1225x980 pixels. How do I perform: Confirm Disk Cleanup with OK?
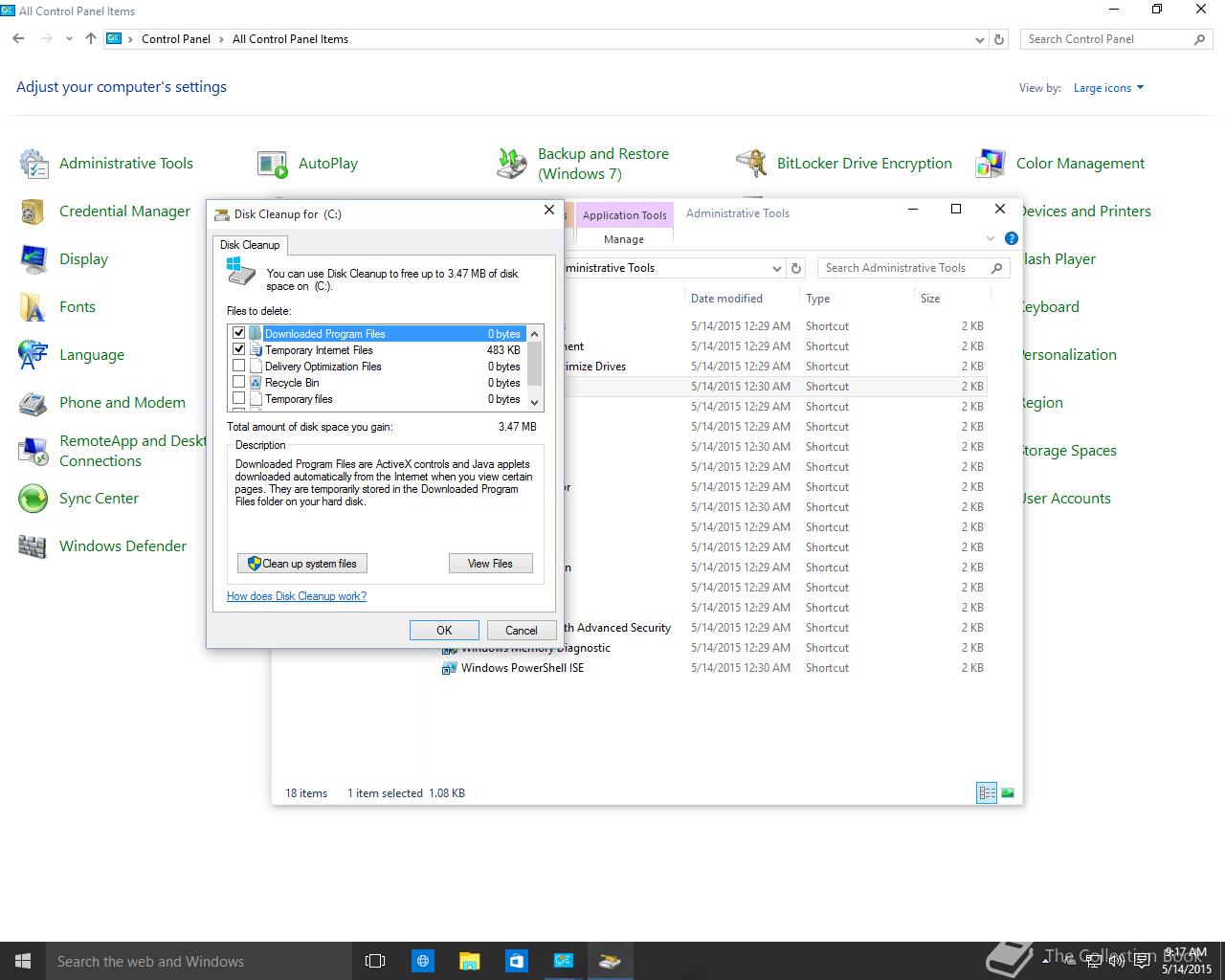[444, 630]
